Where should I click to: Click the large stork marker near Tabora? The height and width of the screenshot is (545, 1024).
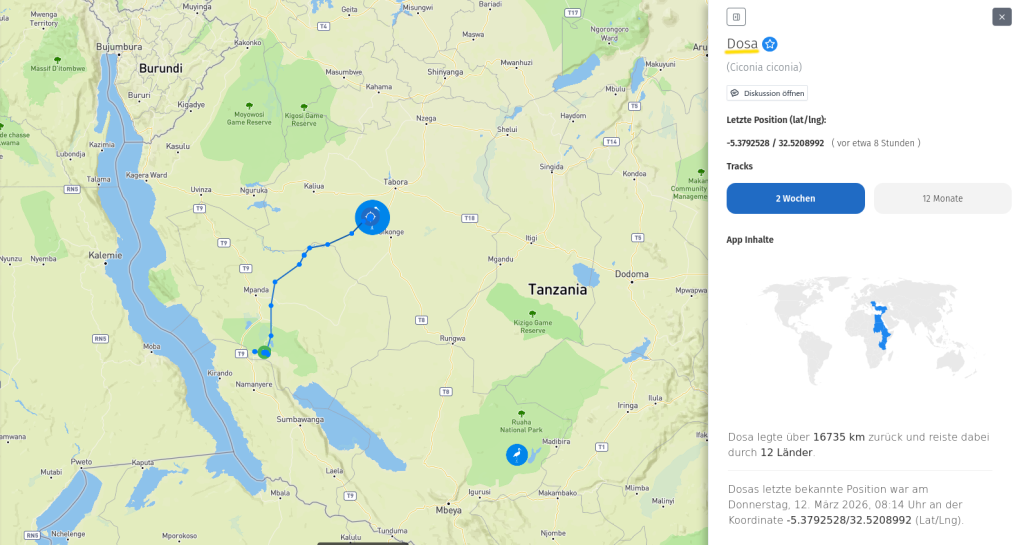click(x=372, y=217)
